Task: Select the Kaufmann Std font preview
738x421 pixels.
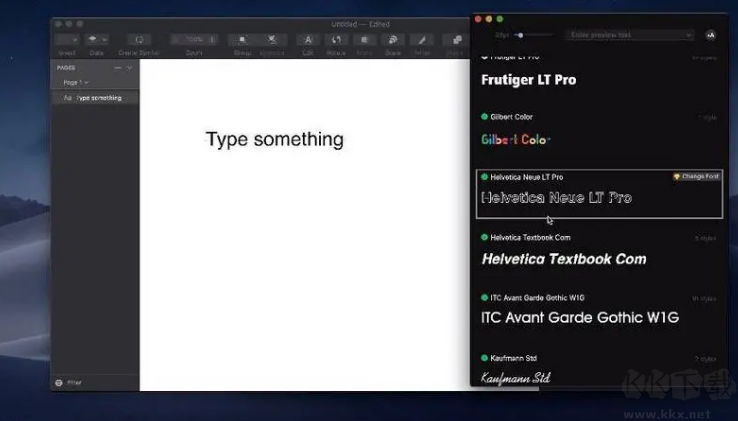Action: click(515, 378)
